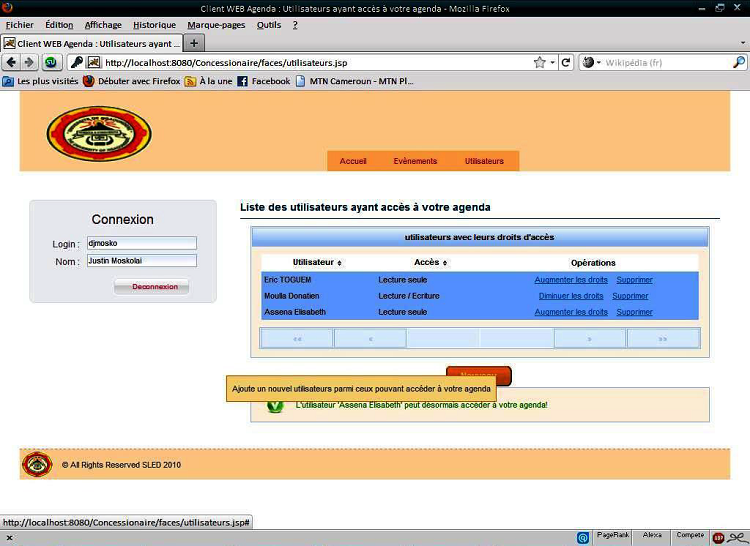Click the Facebook bookmark icon
This screenshot has width=750, height=546.
[x=242, y=81]
